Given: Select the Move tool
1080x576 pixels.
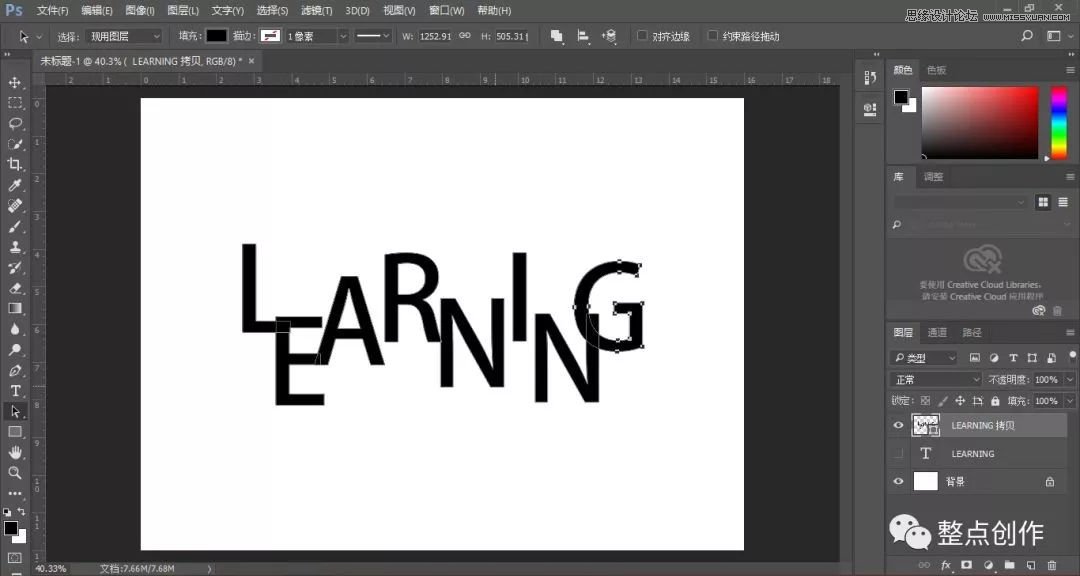Looking at the screenshot, I should pos(14,83).
